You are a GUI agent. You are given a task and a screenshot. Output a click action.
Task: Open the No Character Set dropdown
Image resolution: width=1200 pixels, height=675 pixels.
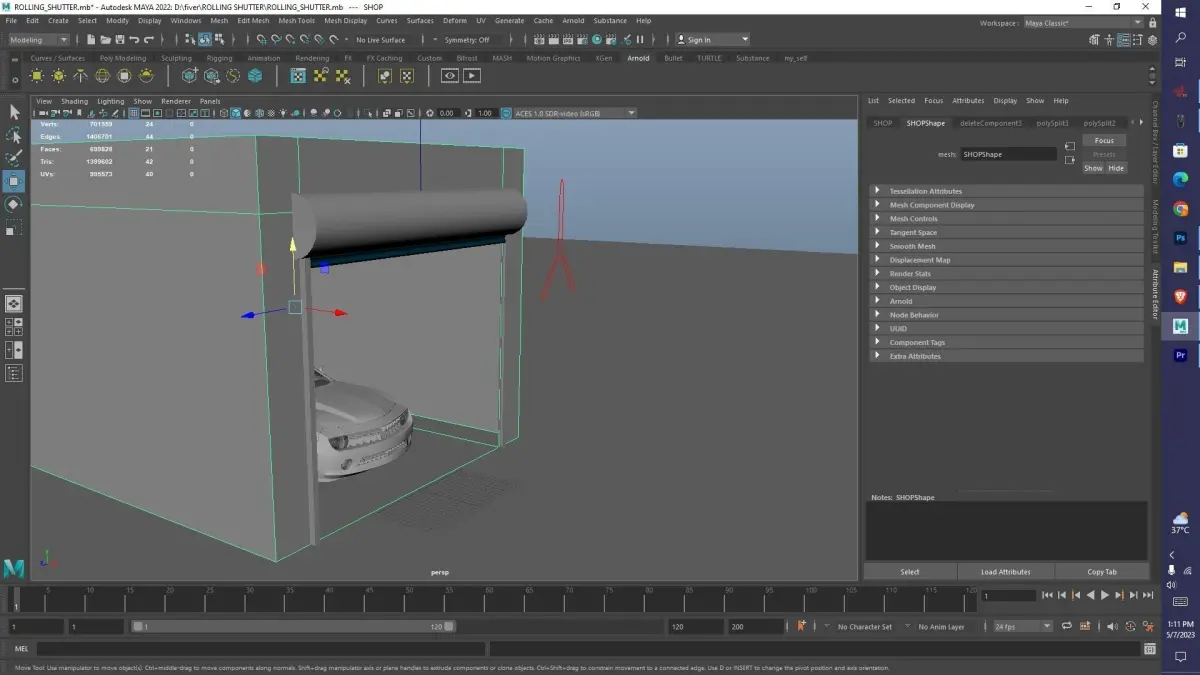point(866,626)
